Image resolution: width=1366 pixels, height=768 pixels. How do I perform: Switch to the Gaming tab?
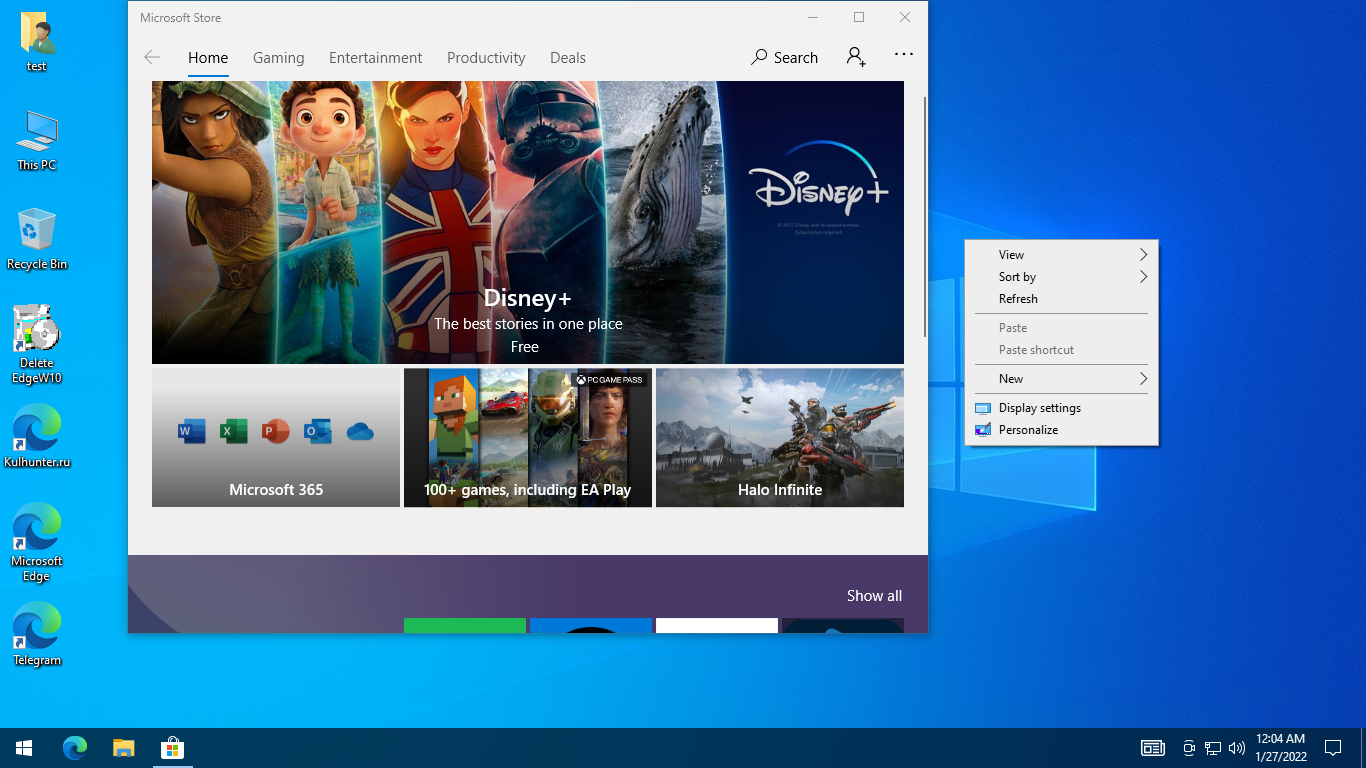[278, 58]
